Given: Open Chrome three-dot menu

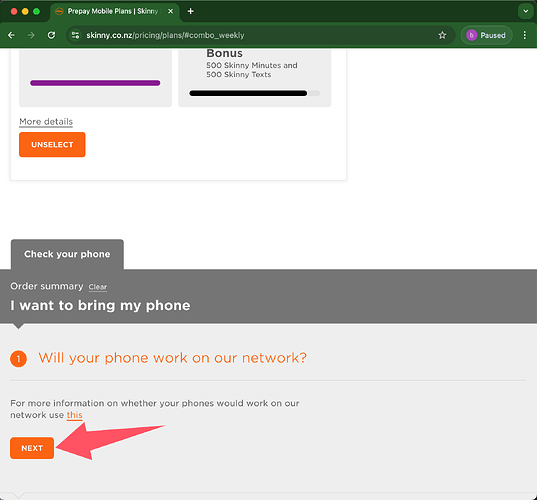Looking at the screenshot, I should click(525, 35).
